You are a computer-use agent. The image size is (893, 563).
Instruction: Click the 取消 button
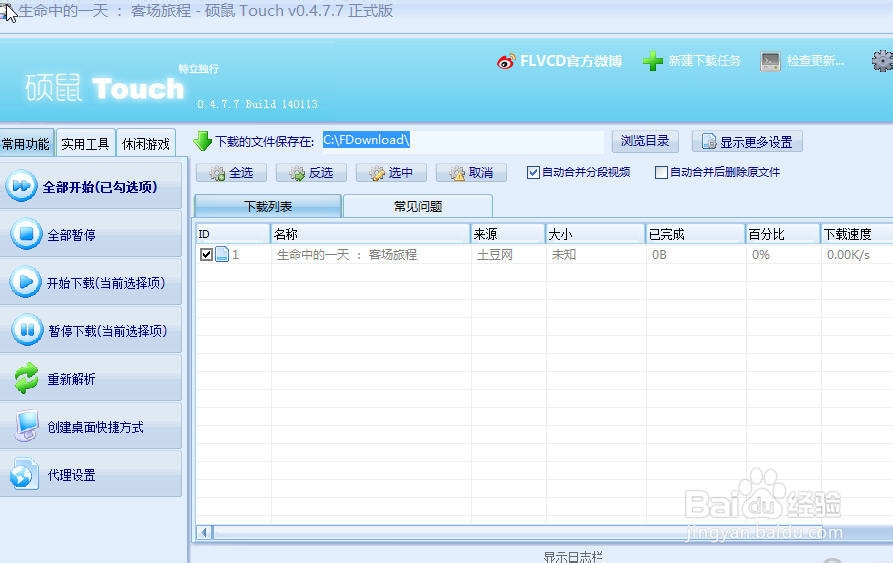[471, 172]
